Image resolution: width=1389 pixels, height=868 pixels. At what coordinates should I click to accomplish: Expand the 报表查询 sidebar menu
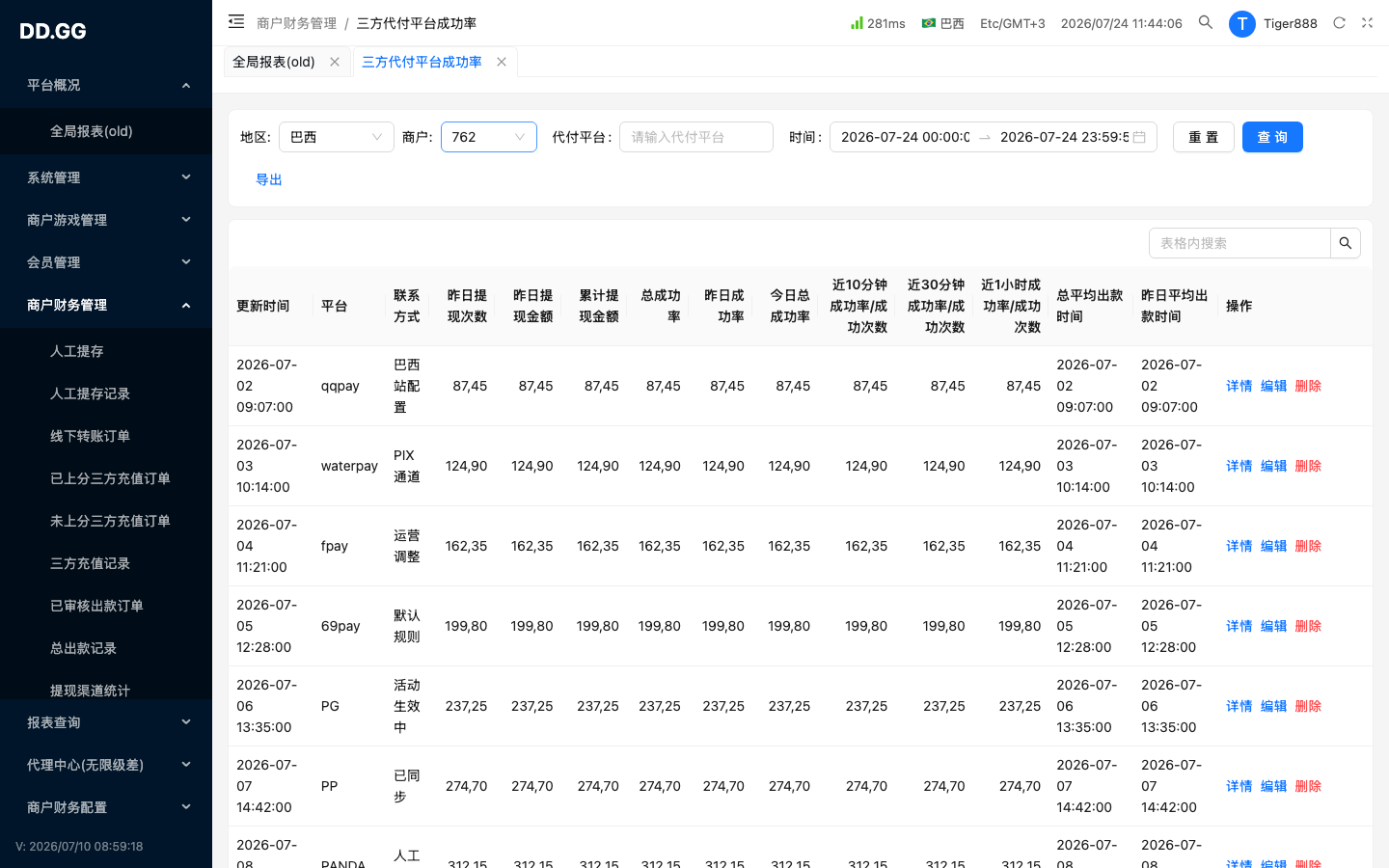tap(106, 722)
